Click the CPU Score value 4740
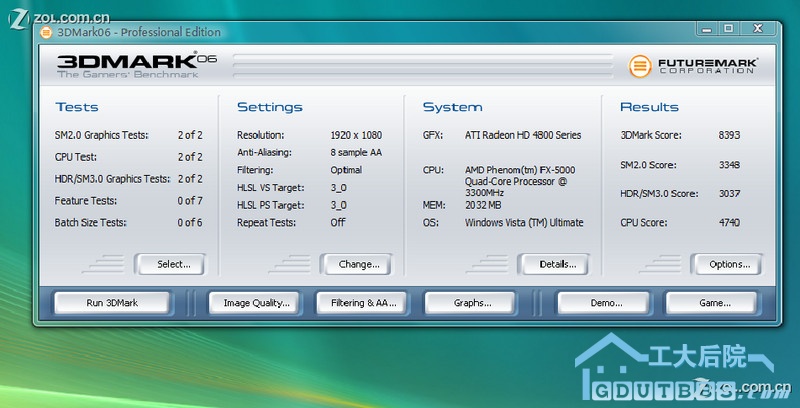This screenshot has width=800, height=408. click(x=729, y=222)
